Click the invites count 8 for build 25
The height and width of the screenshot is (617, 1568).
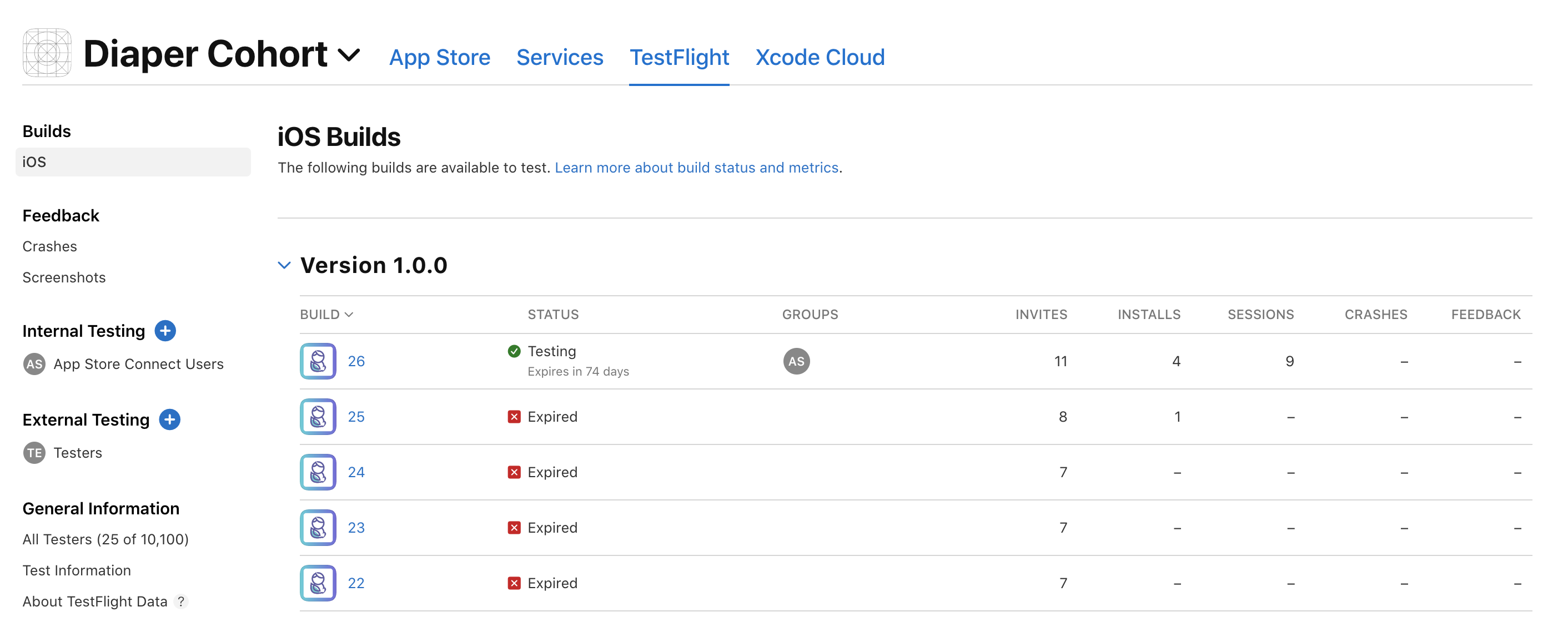(1063, 417)
